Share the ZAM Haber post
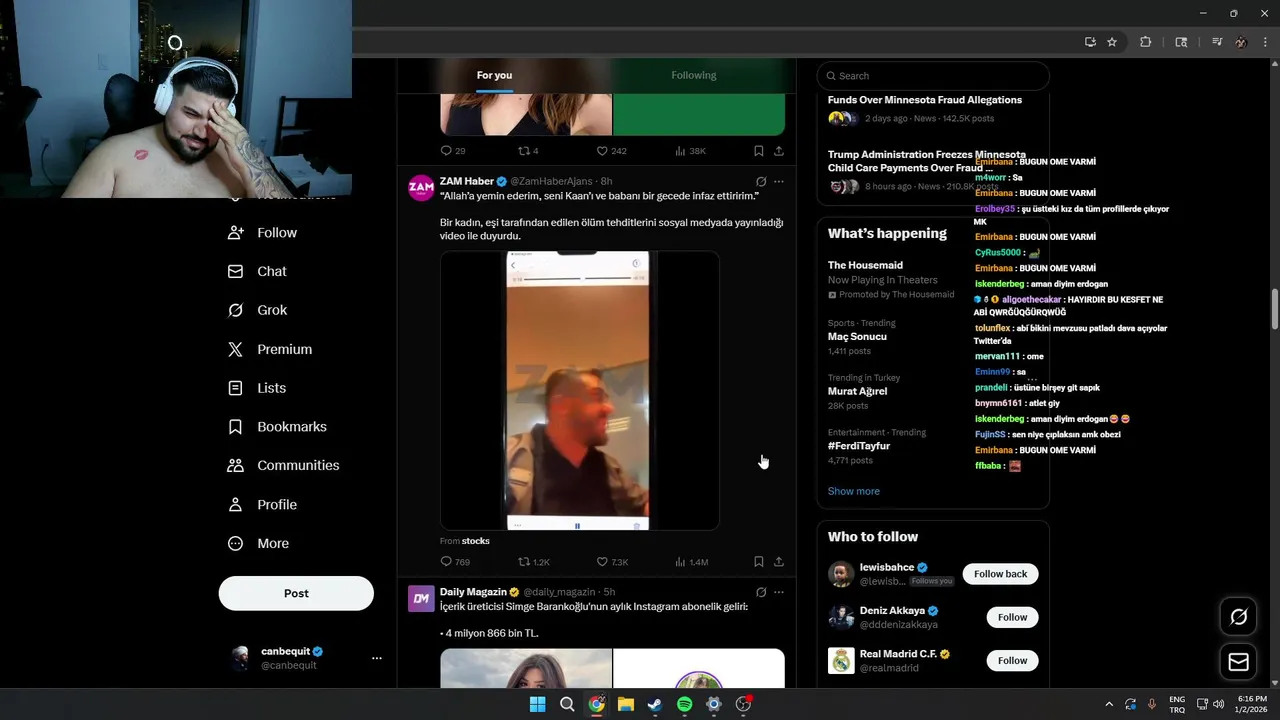Image resolution: width=1280 pixels, height=720 pixels. (779, 562)
